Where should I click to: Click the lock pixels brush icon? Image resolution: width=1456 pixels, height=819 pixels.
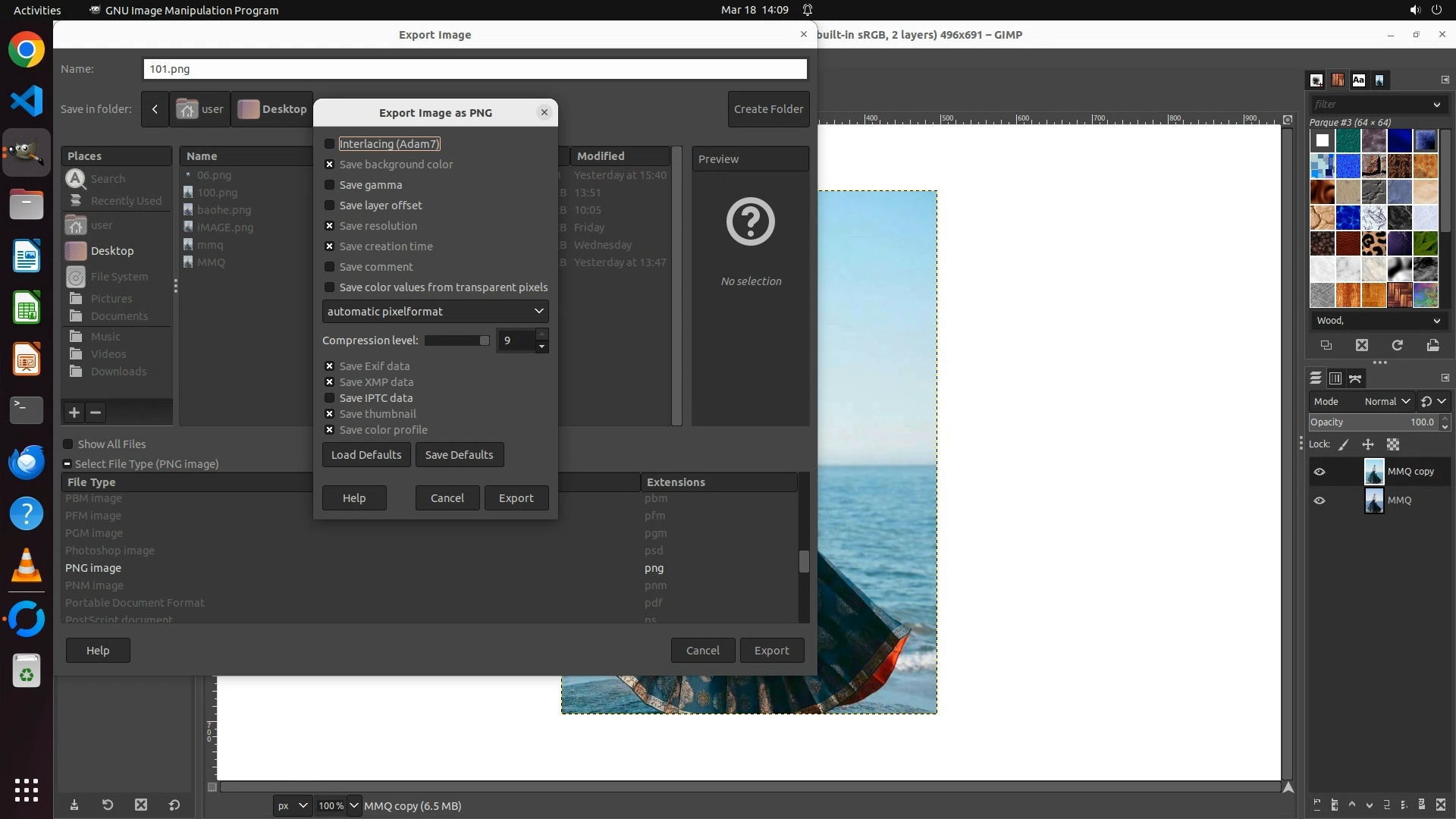point(1343,444)
